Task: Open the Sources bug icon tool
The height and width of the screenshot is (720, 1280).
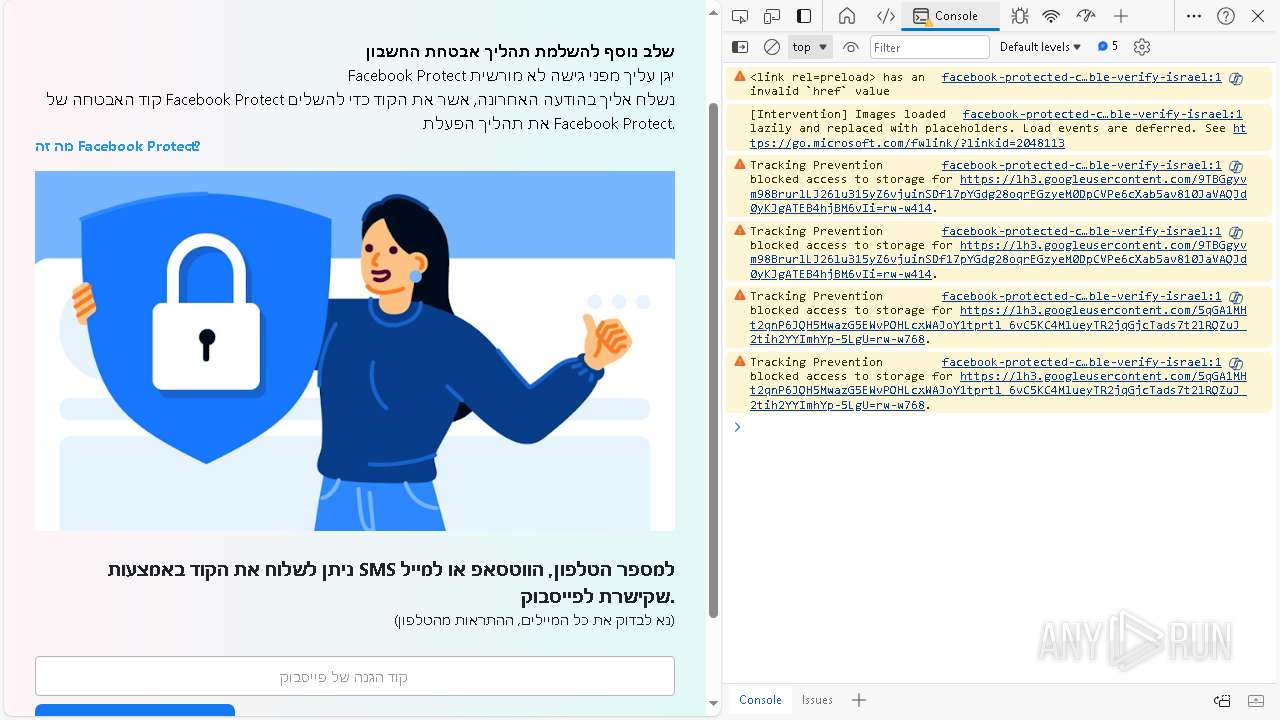Action: [x=1019, y=16]
